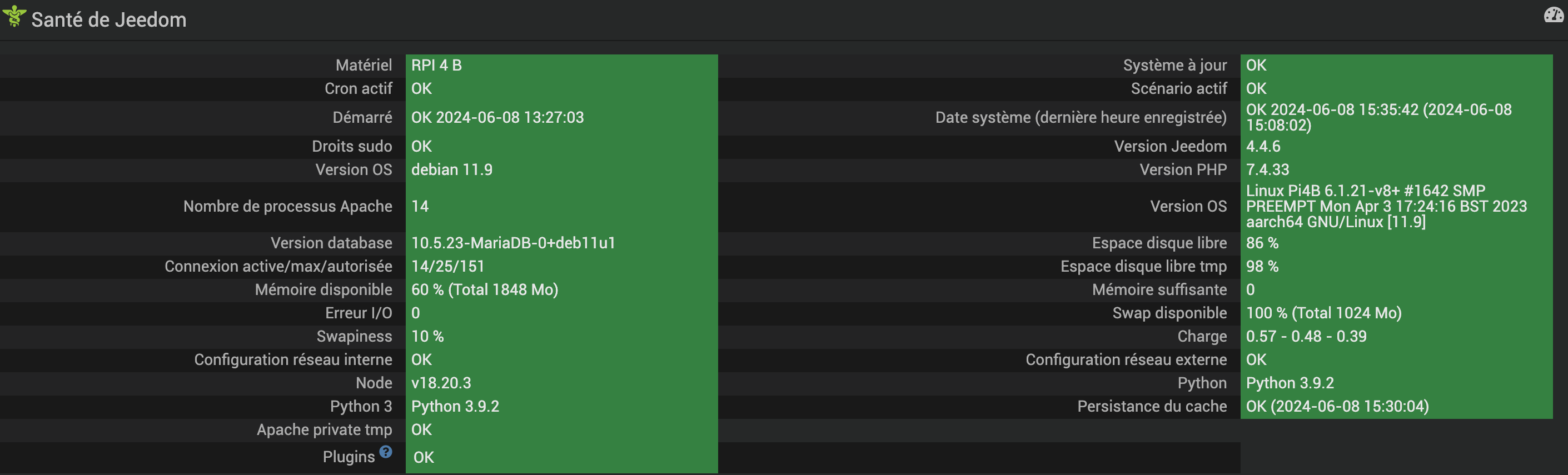Viewport: 1568px width, 475px height.
Task: Click the "RPI 4 B" hardware value
Action: 436,66
